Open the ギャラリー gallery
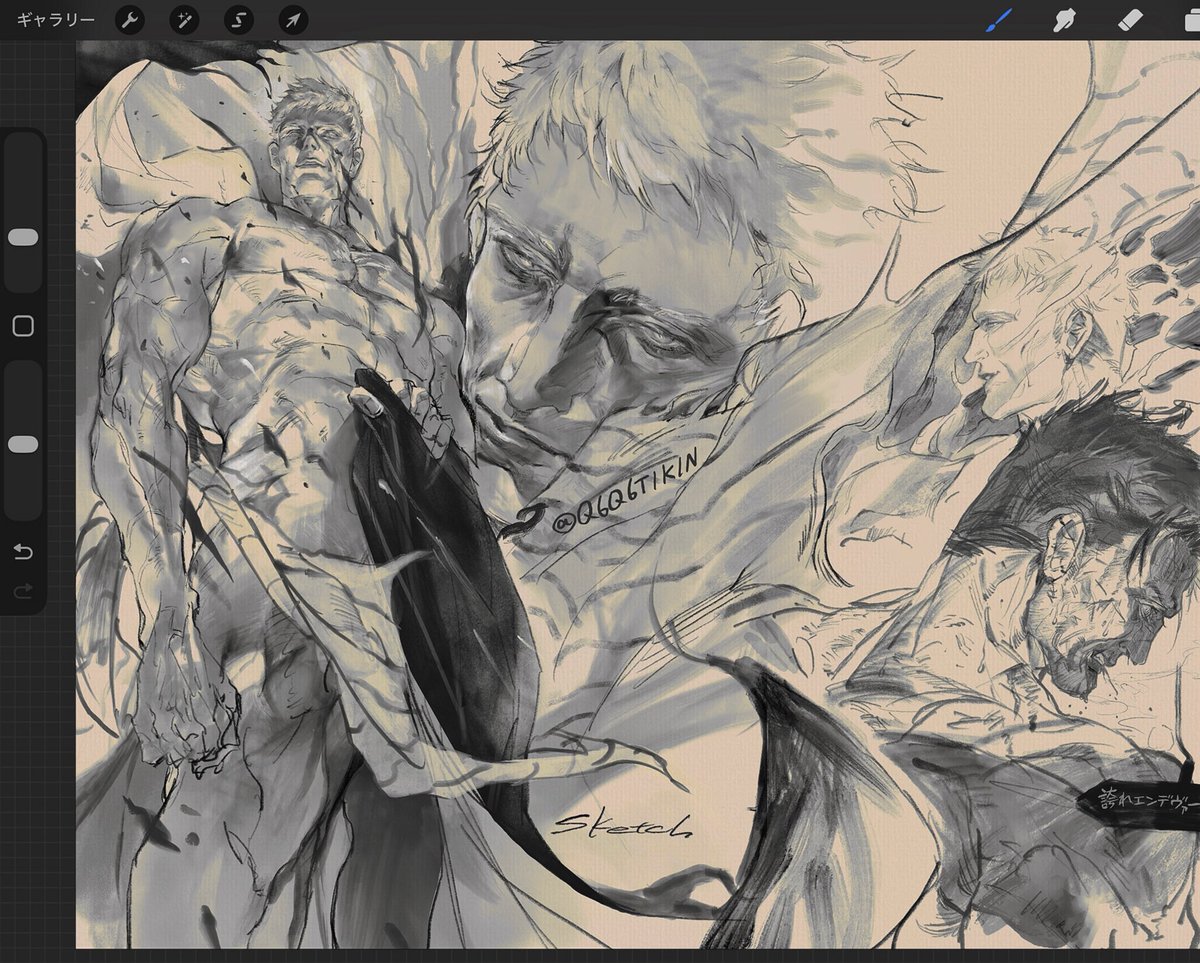 [56, 19]
